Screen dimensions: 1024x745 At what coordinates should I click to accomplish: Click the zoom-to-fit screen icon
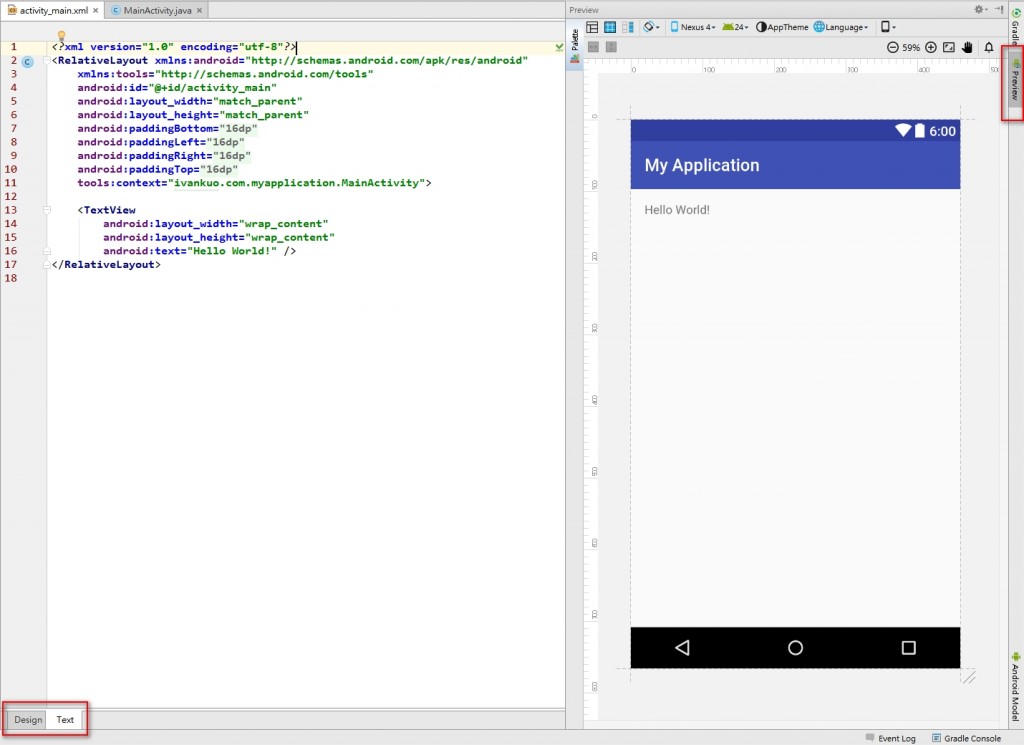tap(949, 47)
